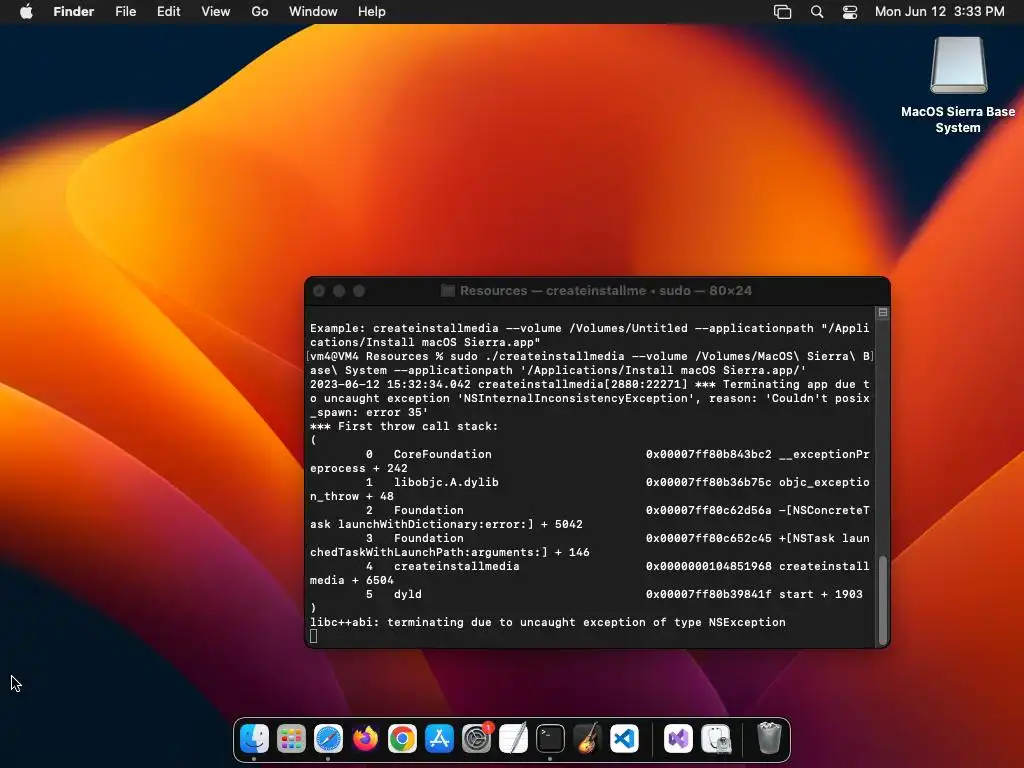Open the App Store Dock icon
1024x768 pixels.
pyautogui.click(x=439, y=739)
